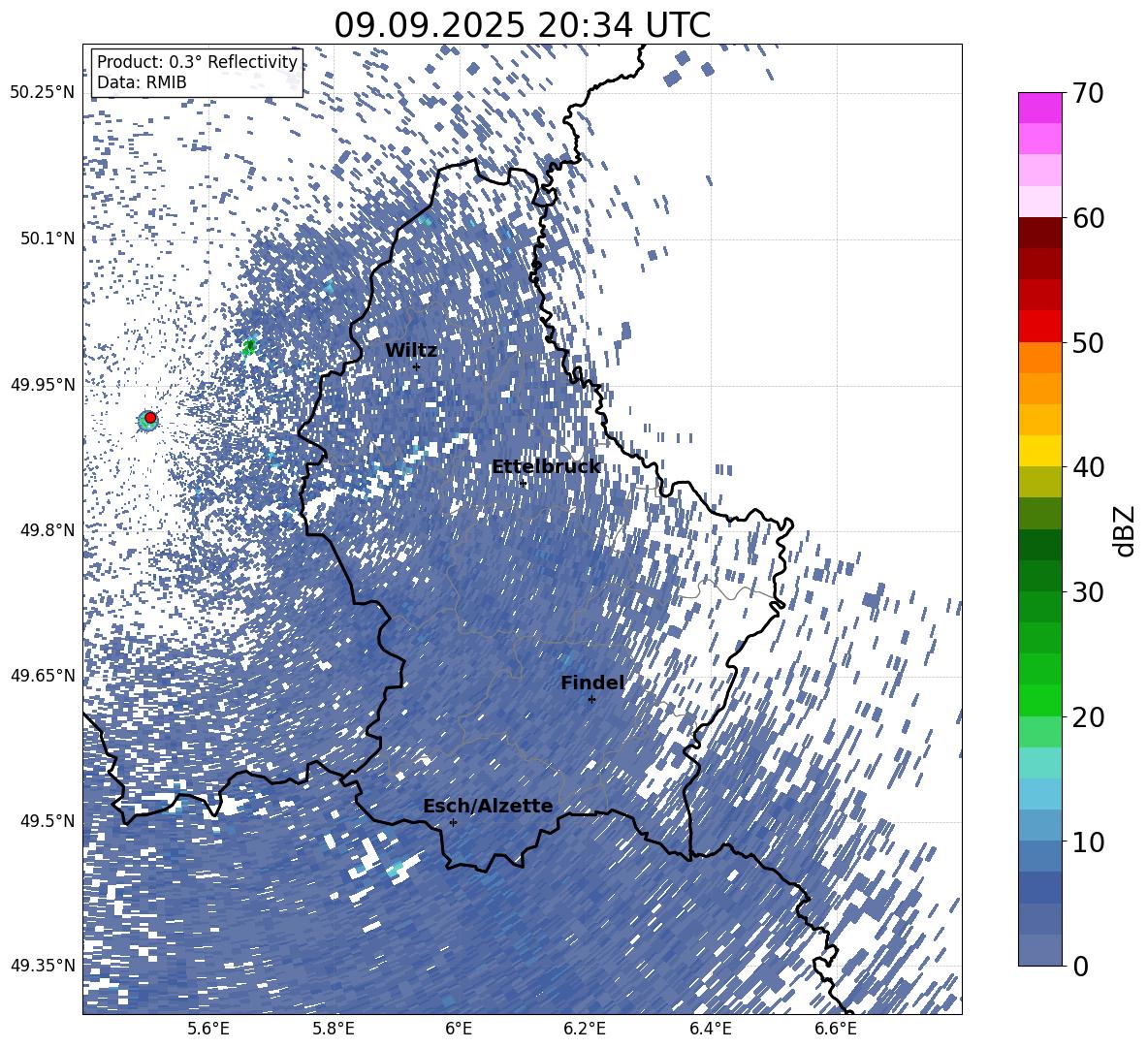Click the yellow 40 dBZ colorbar segment
This screenshot has width=1148, height=1048.
(1040, 451)
